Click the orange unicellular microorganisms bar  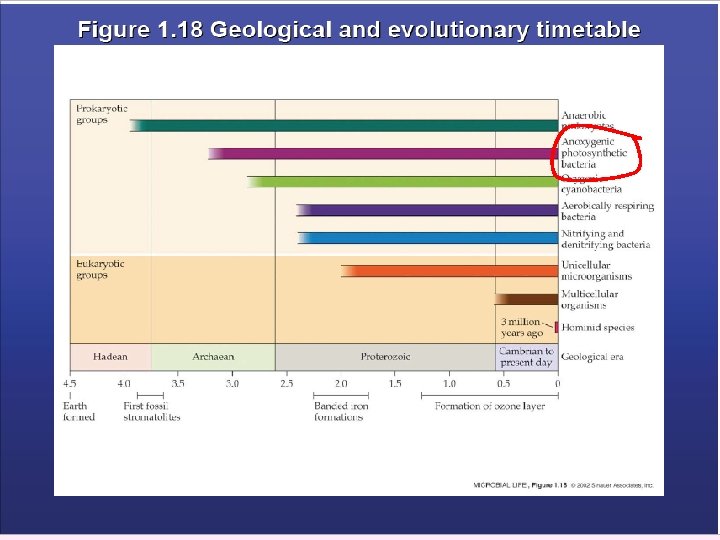point(450,271)
